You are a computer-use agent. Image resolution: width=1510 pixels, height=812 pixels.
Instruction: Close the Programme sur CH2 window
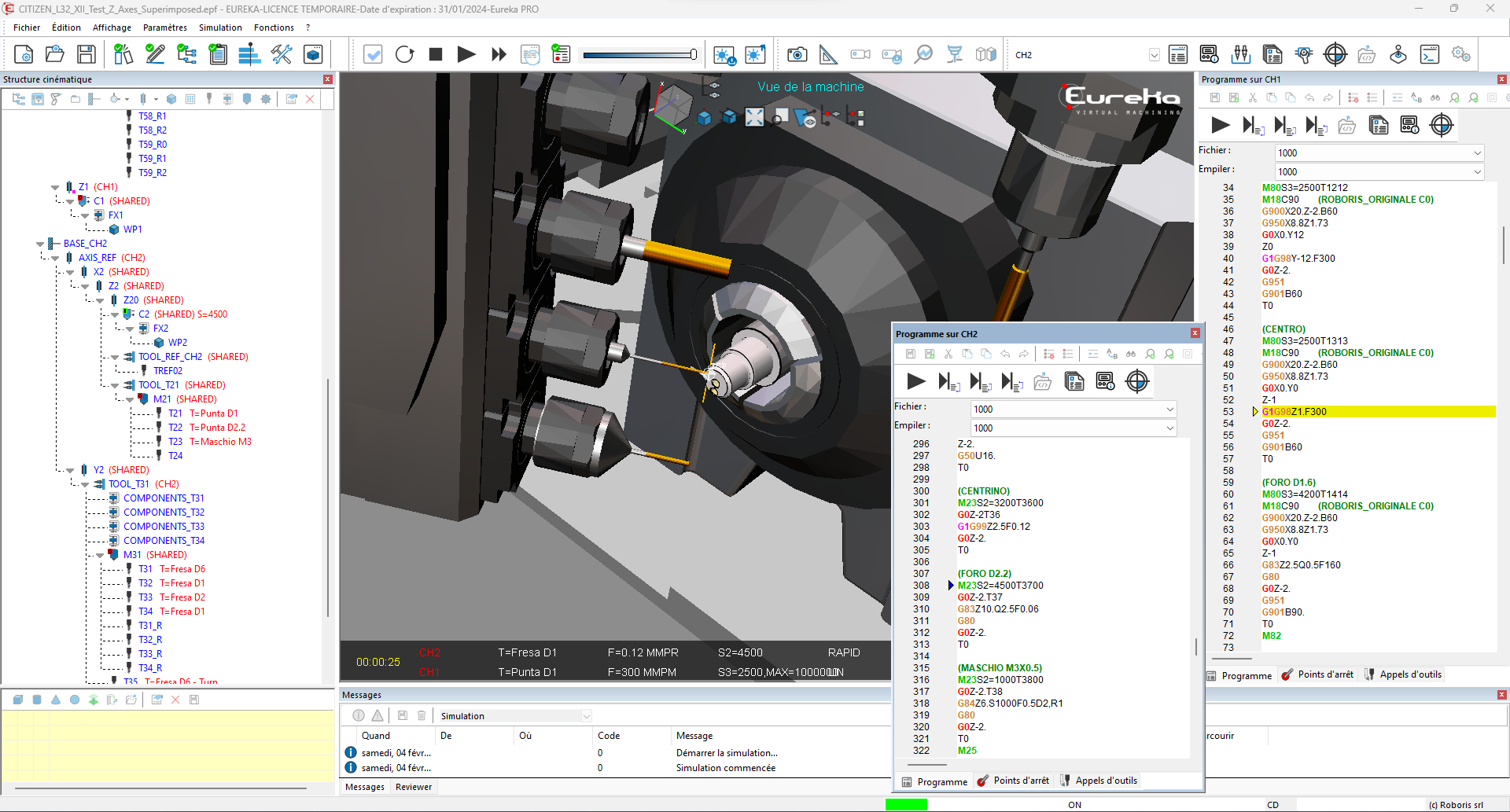tap(1195, 333)
